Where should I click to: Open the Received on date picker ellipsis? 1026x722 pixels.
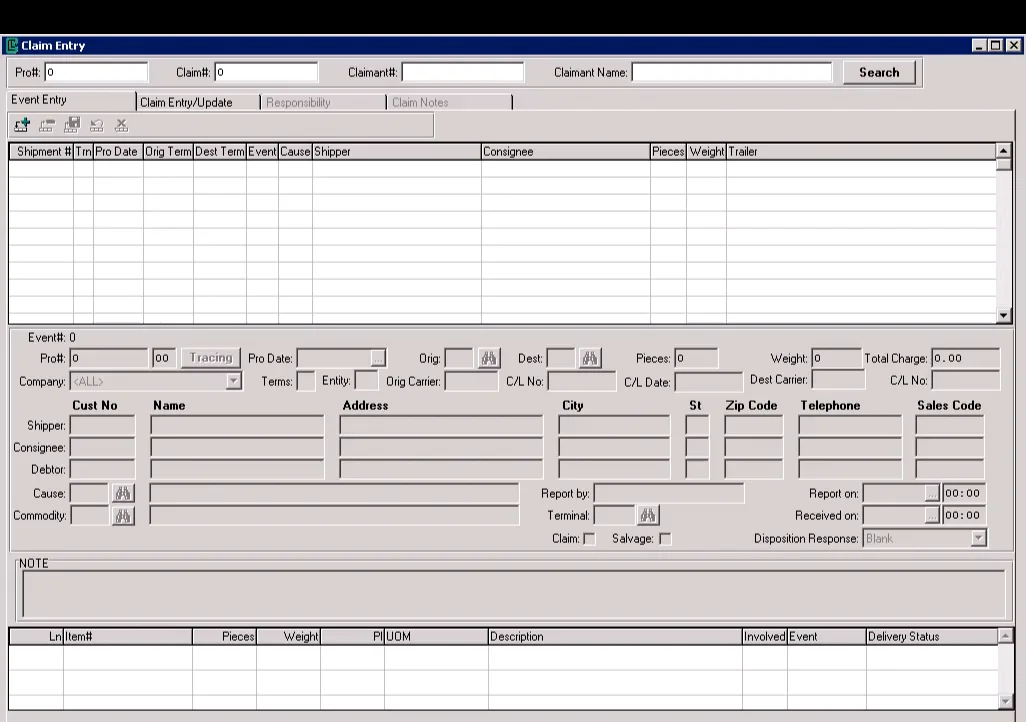[932, 516]
